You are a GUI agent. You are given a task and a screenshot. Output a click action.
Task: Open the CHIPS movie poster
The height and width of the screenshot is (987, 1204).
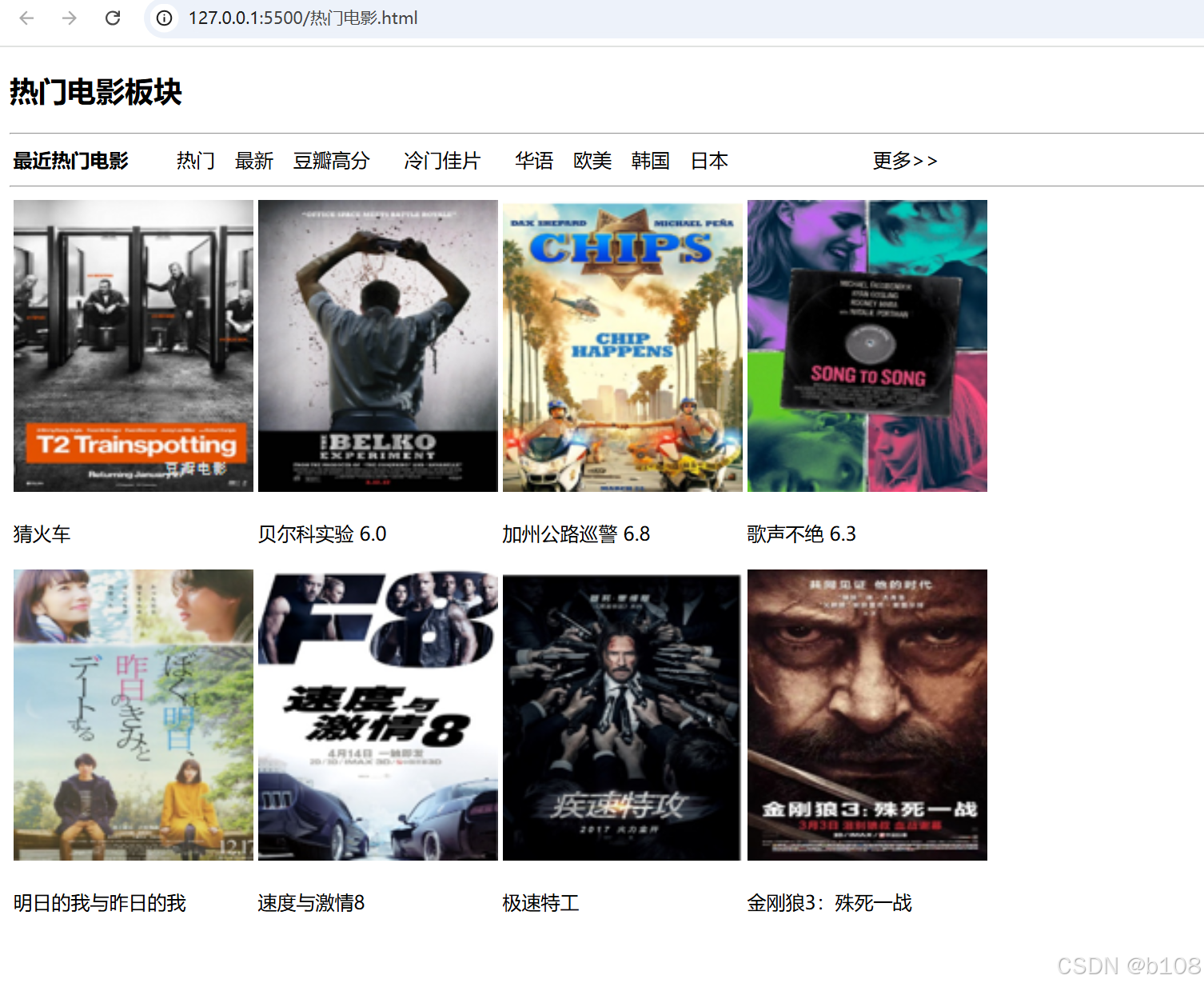pyautogui.click(x=623, y=346)
